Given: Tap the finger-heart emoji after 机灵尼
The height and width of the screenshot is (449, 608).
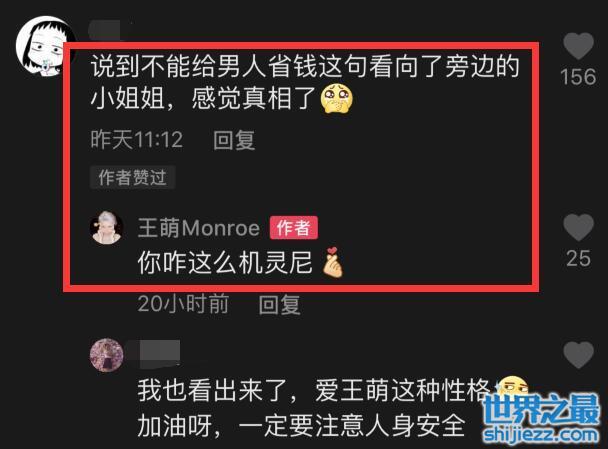Looking at the screenshot, I should 333,263.
